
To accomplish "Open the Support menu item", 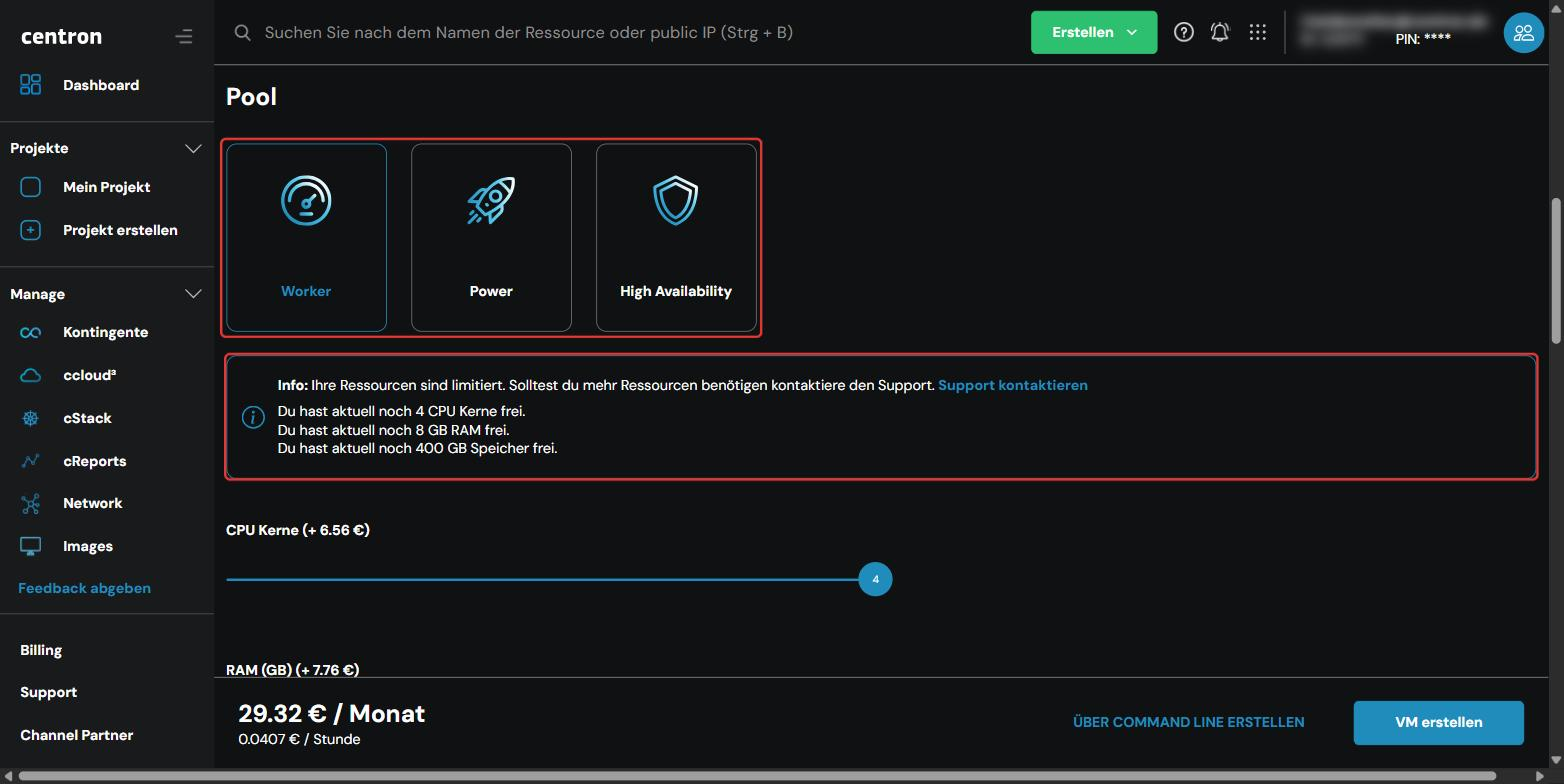I will pyautogui.click(x=48, y=692).
